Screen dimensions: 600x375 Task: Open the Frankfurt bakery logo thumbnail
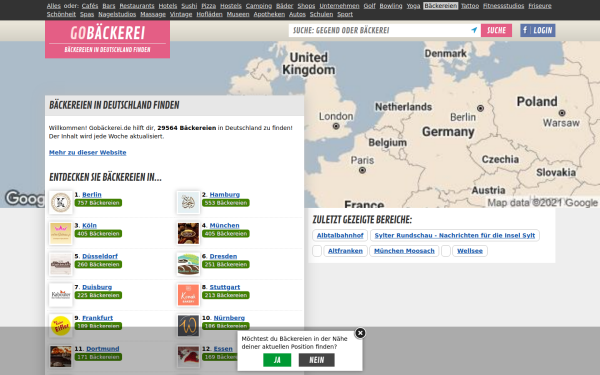(x=61, y=326)
